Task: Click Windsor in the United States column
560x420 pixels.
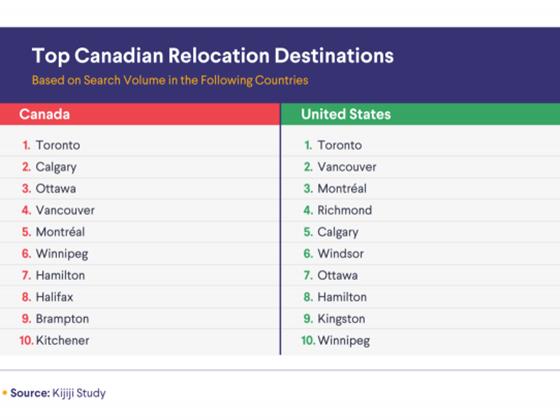Action: click(340, 254)
